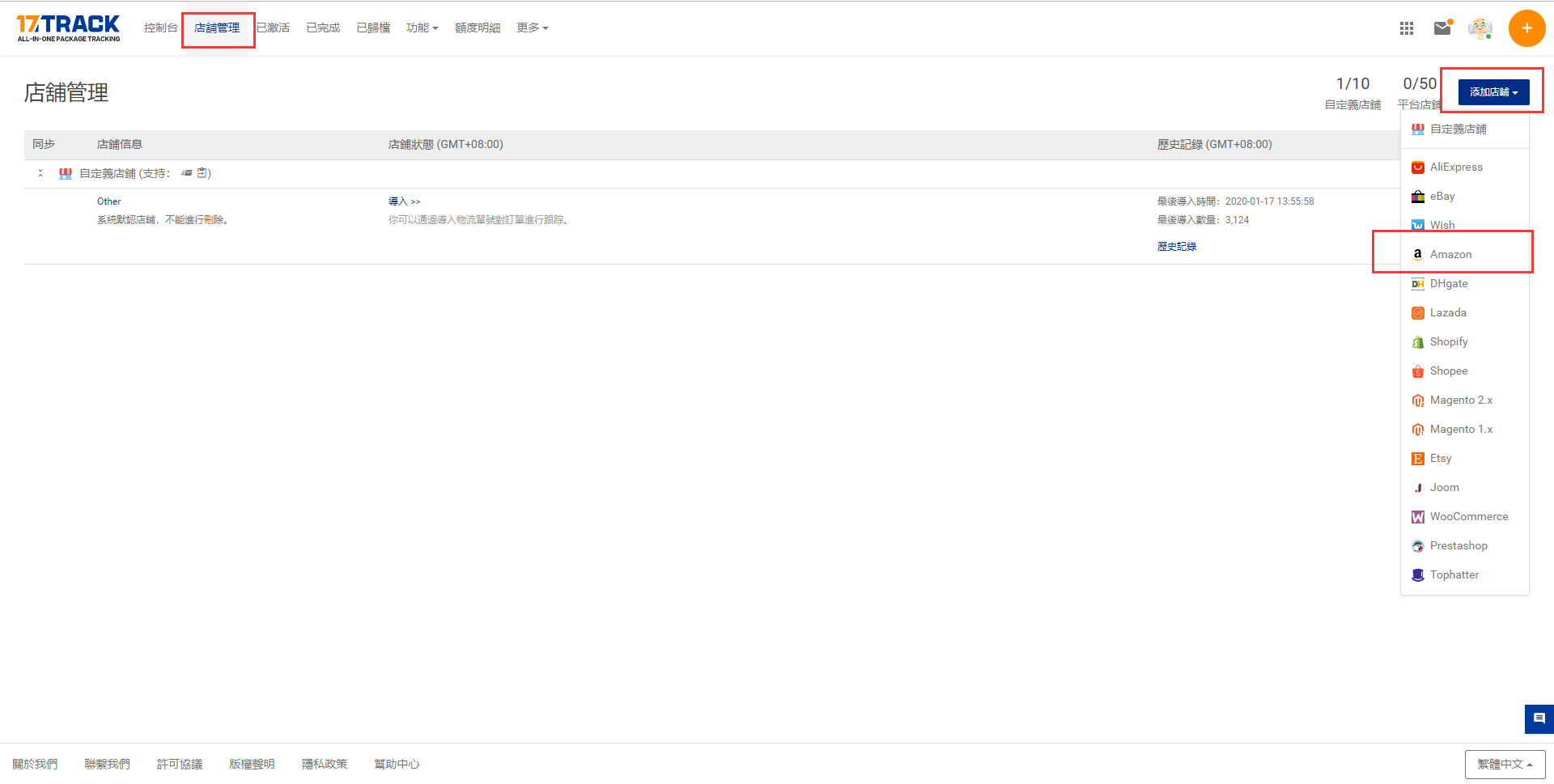Open the 繁體中文 language selector
The width and height of the screenshot is (1554, 784).
pos(1505,764)
